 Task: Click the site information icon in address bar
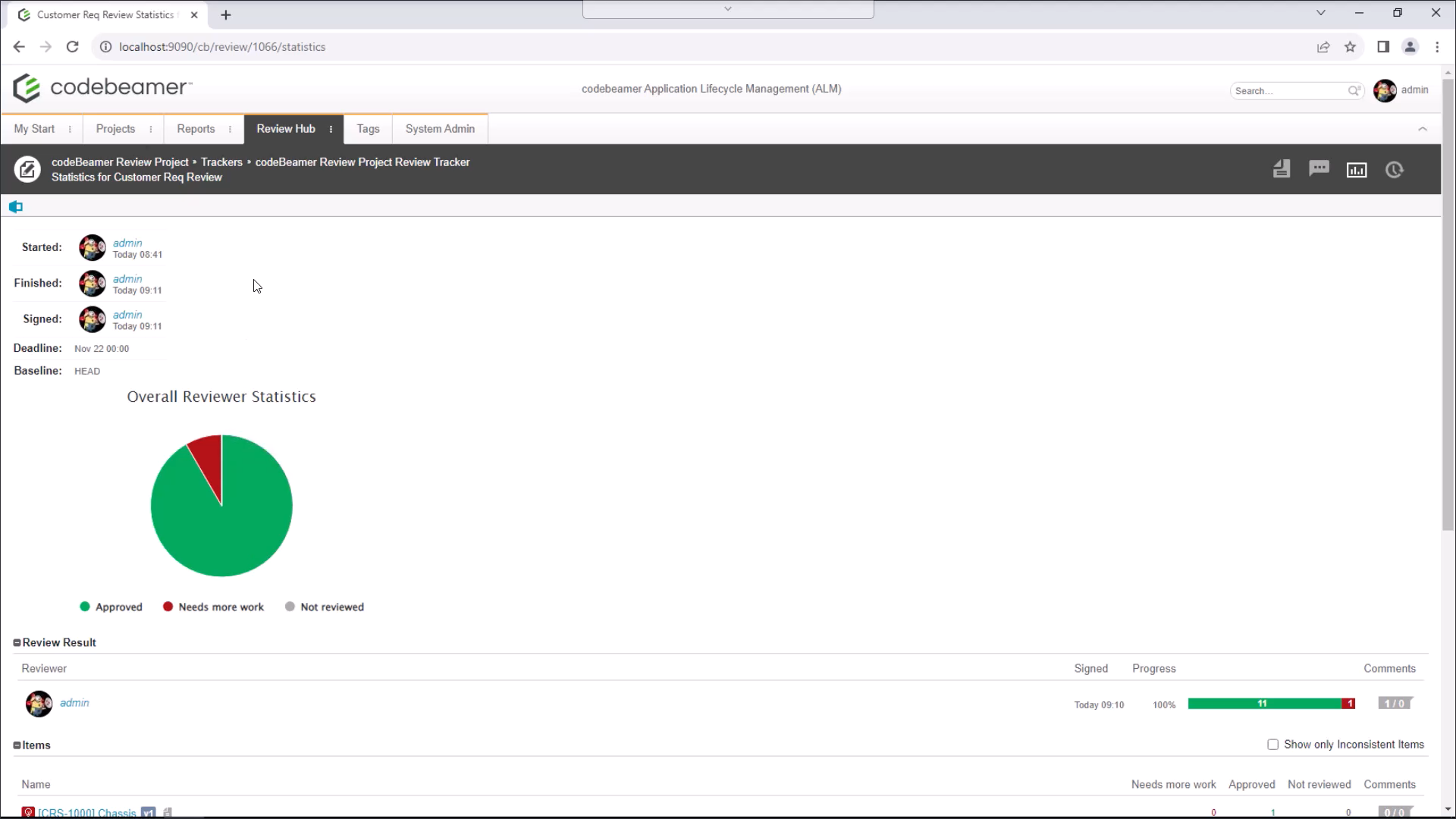pos(106,47)
